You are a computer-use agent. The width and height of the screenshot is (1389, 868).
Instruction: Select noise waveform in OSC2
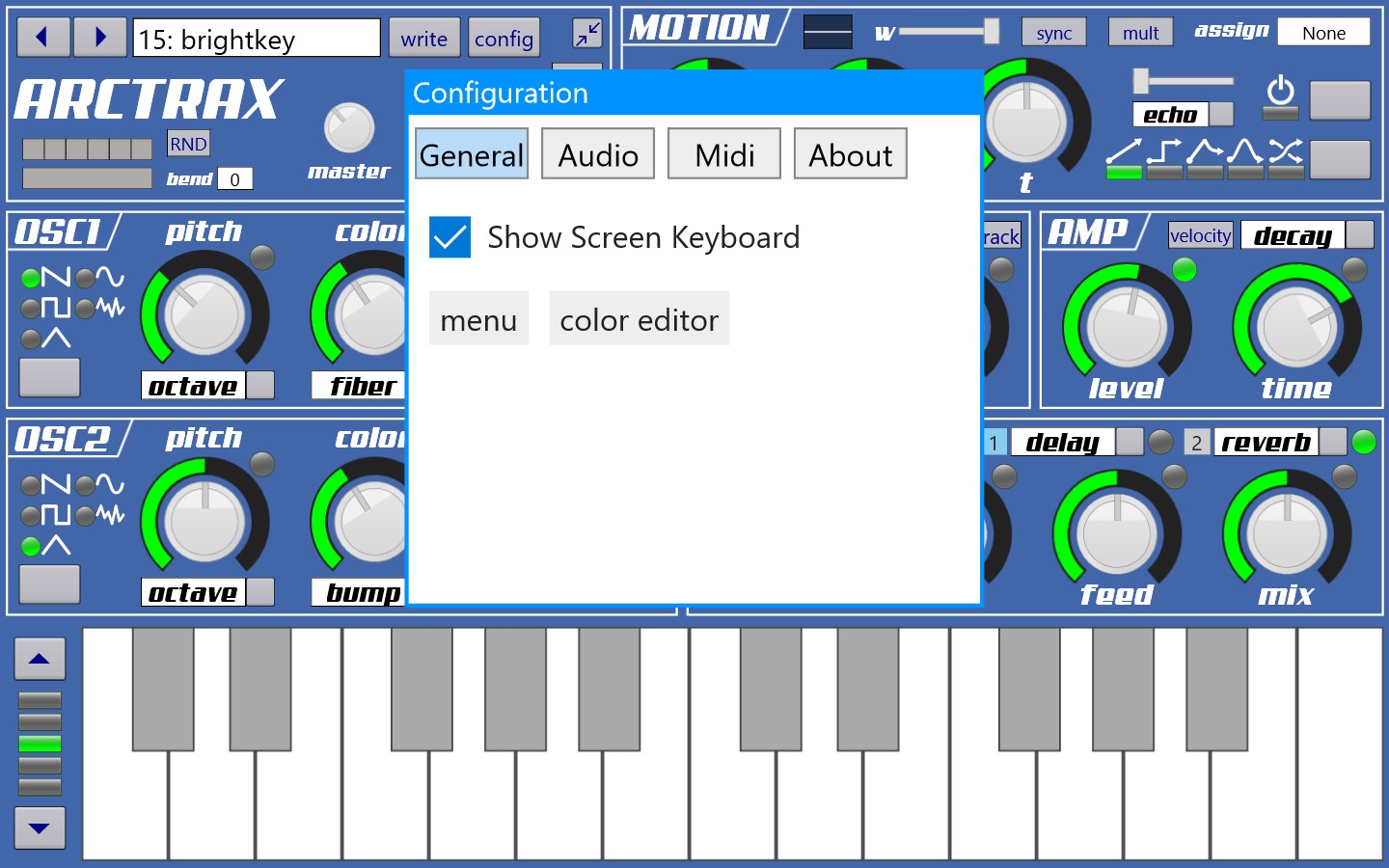(100, 515)
